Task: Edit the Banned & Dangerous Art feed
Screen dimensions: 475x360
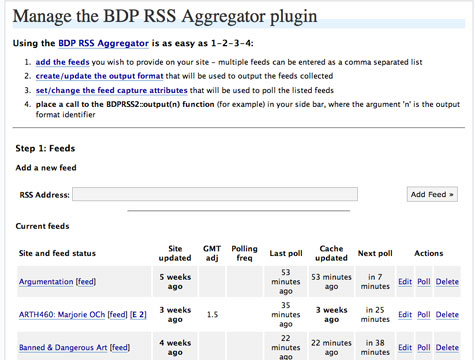Action: 405,348
